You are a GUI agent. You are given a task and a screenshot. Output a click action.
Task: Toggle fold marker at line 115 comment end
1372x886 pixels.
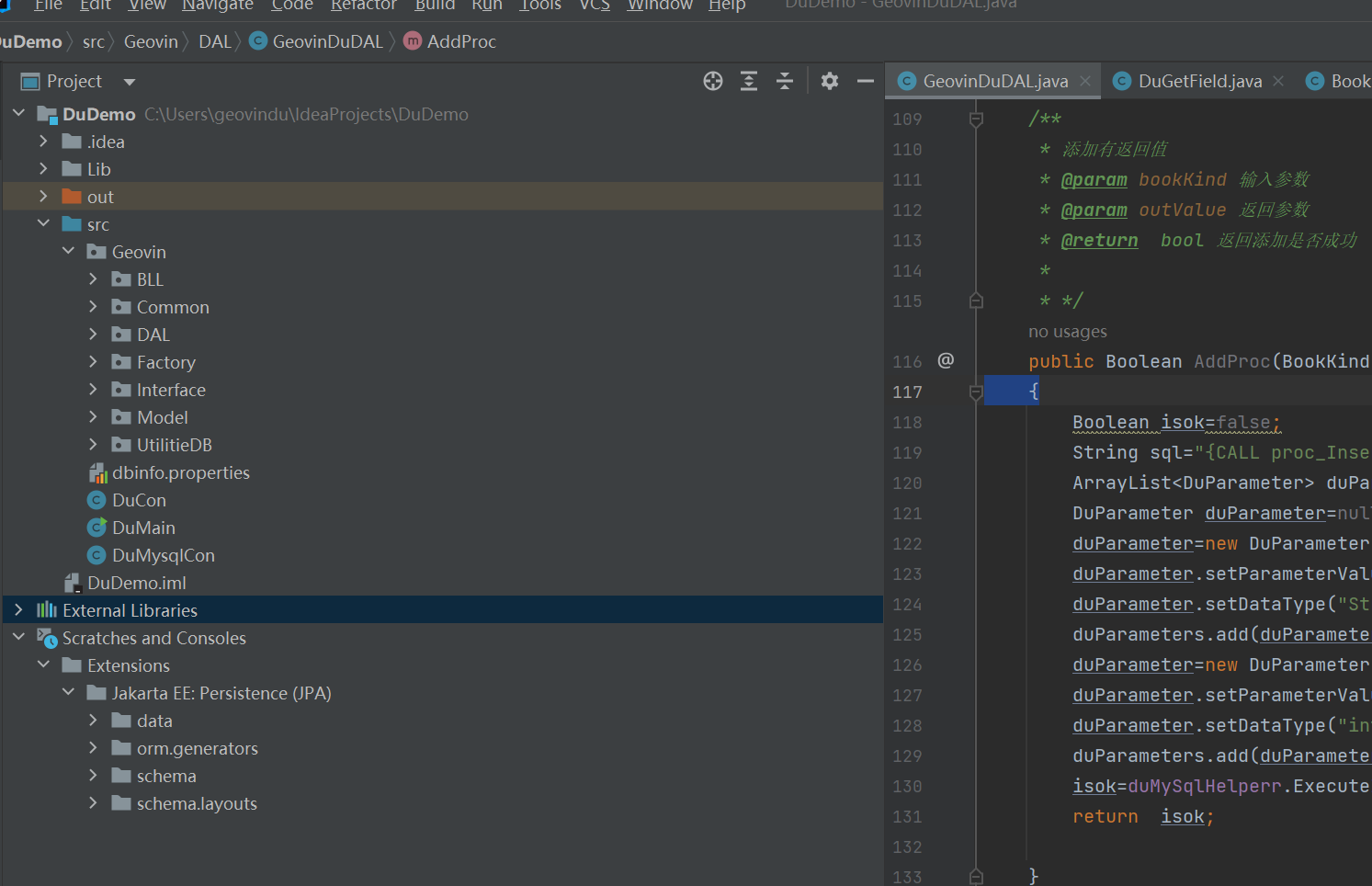[976, 301]
